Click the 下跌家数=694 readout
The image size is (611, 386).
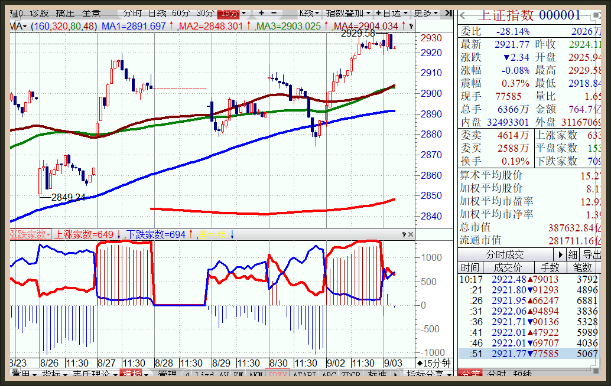pyautogui.click(x=156, y=234)
